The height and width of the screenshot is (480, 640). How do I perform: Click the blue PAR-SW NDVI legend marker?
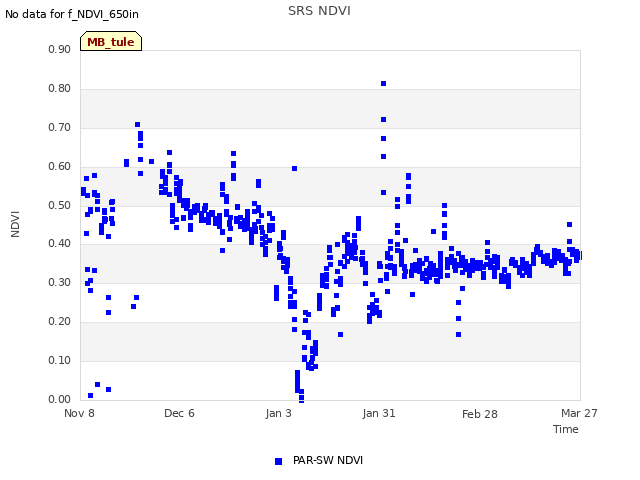point(278,461)
